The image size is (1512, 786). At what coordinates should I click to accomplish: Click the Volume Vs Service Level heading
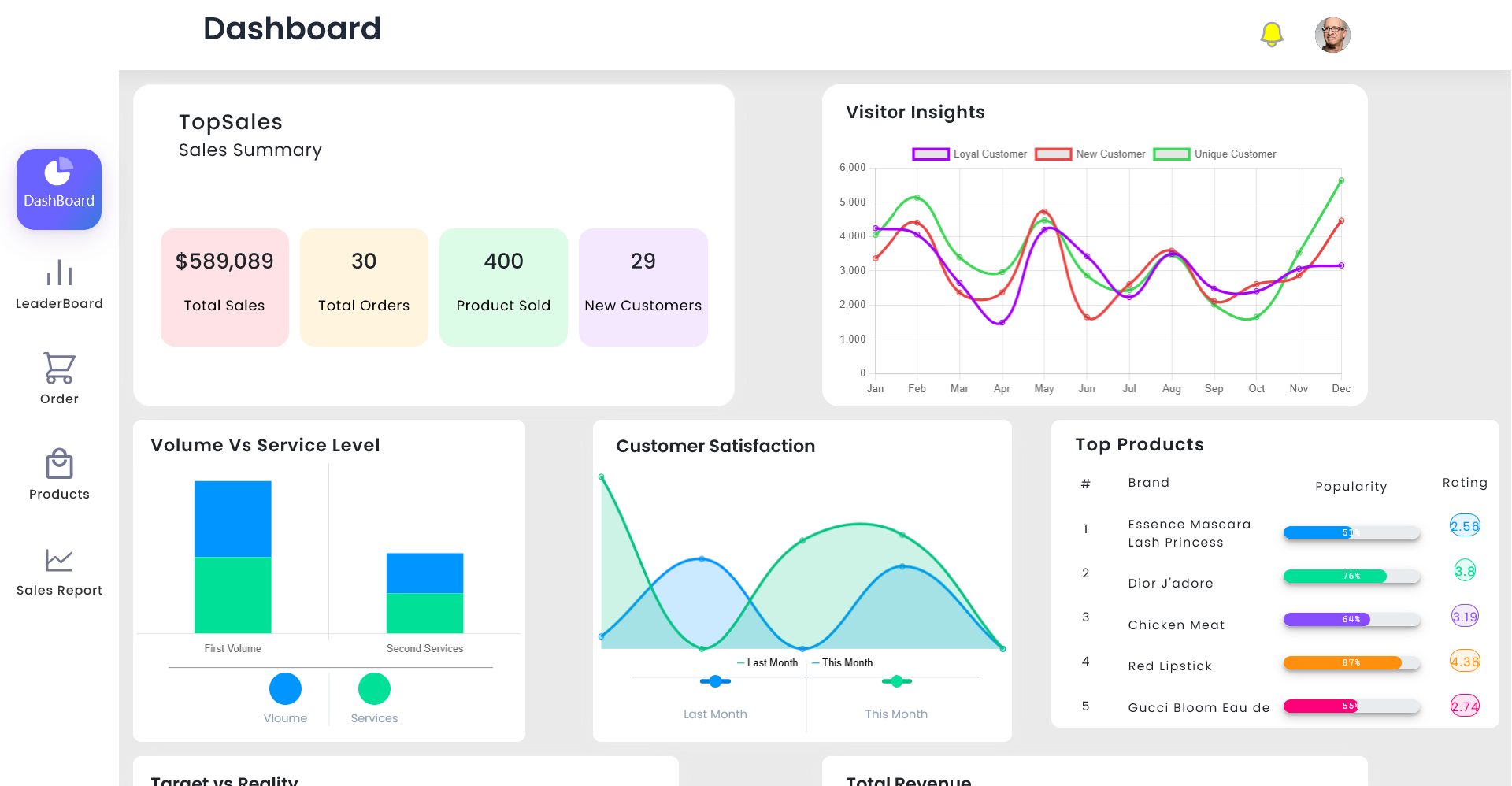(265, 445)
